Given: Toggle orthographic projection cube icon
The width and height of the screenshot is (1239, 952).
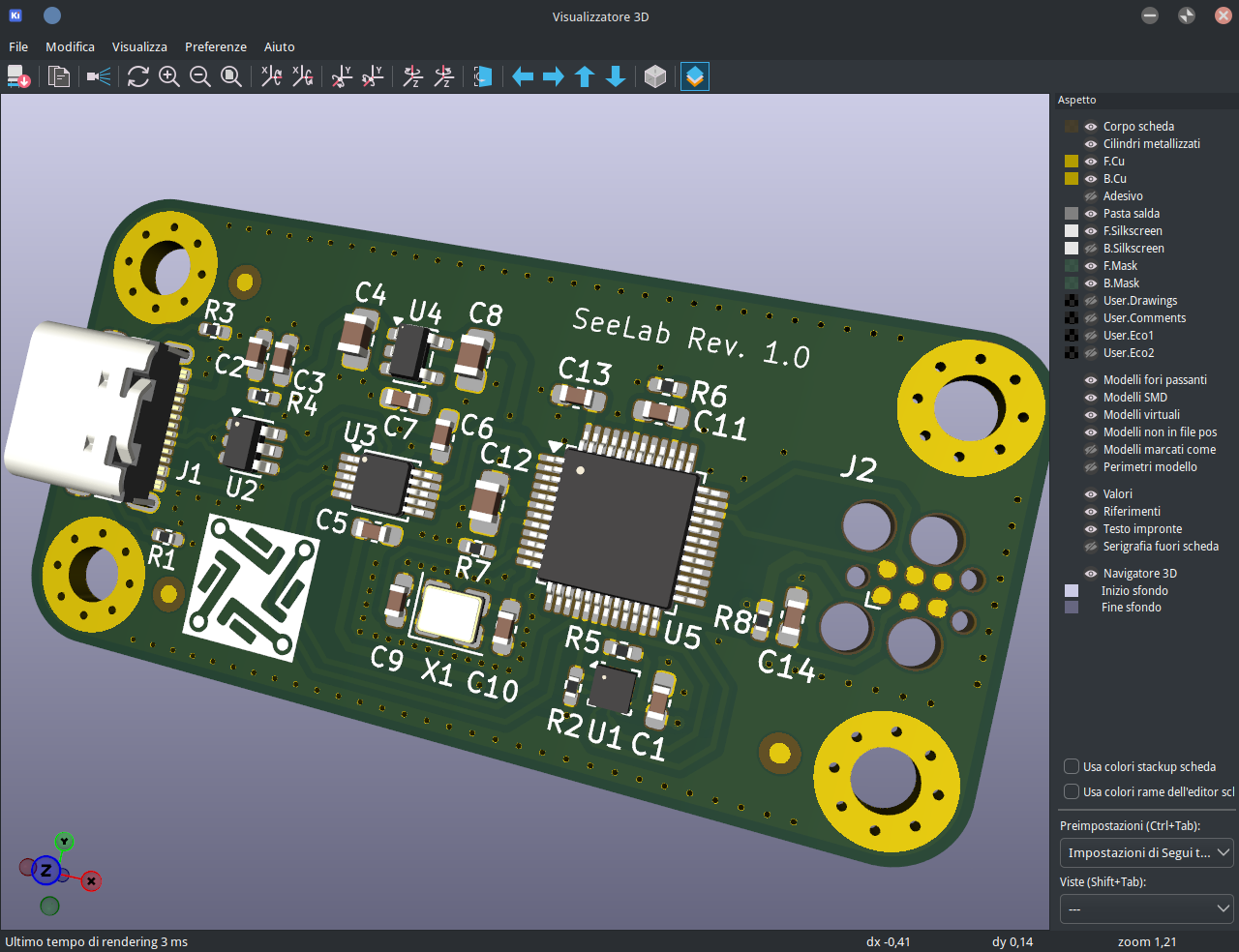Looking at the screenshot, I should (655, 76).
